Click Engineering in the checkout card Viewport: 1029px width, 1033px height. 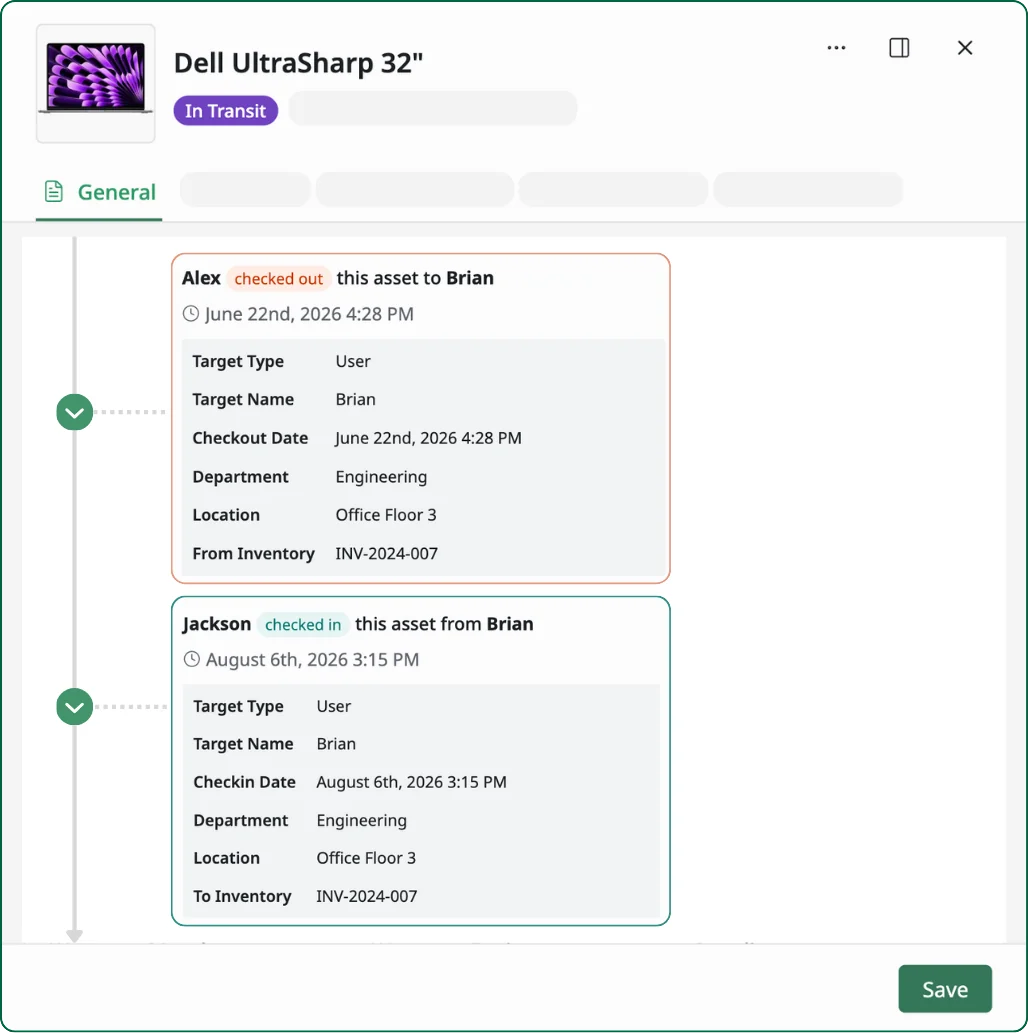(381, 477)
